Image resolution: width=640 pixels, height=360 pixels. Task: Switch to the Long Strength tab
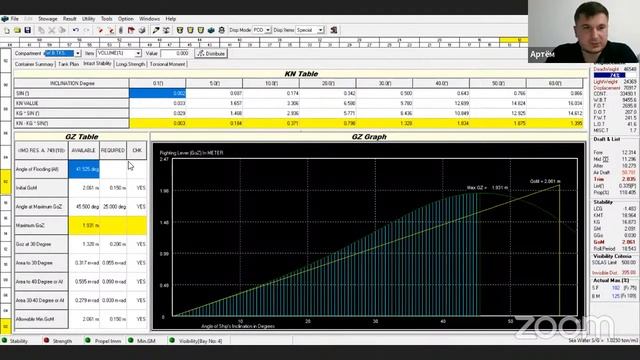pos(130,64)
